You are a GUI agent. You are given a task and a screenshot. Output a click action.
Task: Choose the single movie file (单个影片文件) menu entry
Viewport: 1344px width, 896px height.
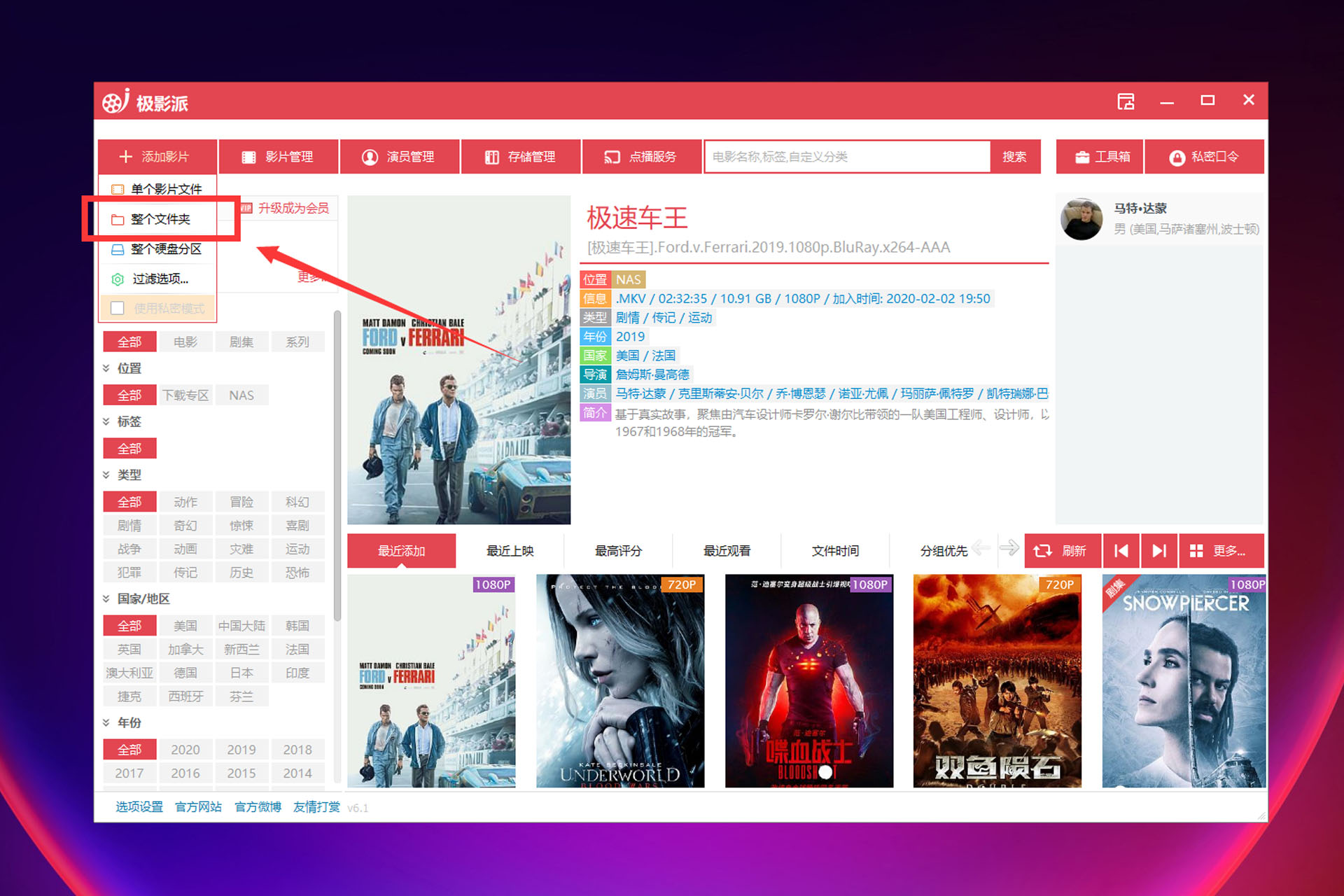(158, 189)
